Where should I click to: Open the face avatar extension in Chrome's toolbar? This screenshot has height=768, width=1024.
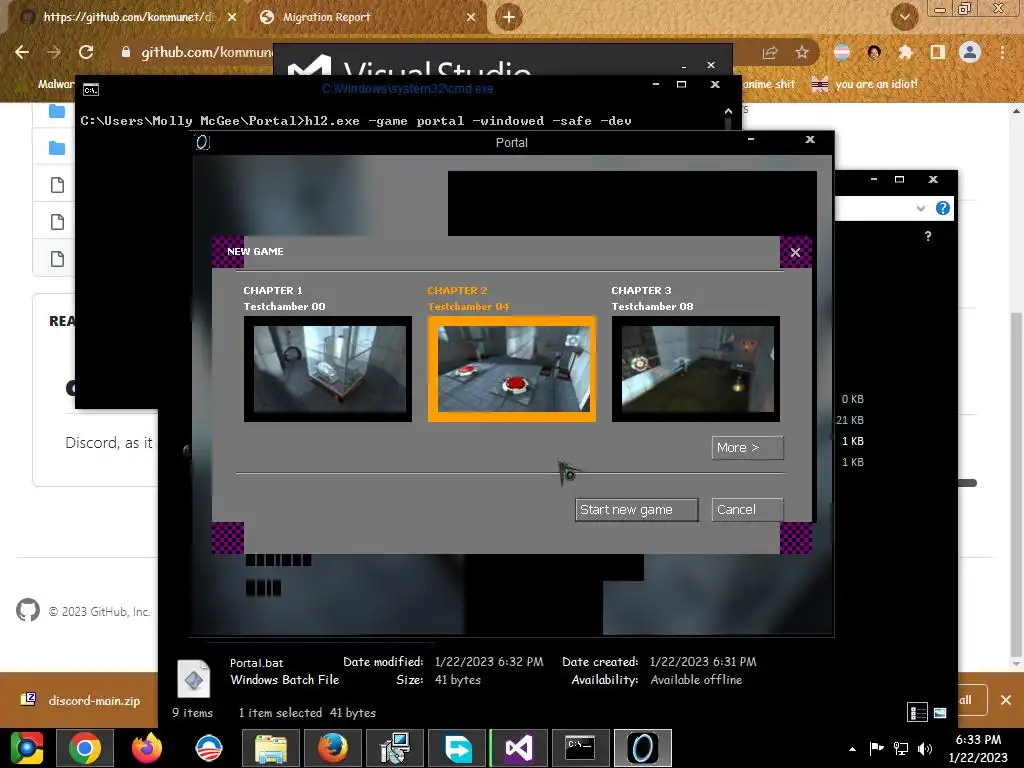[x=874, y=52]
